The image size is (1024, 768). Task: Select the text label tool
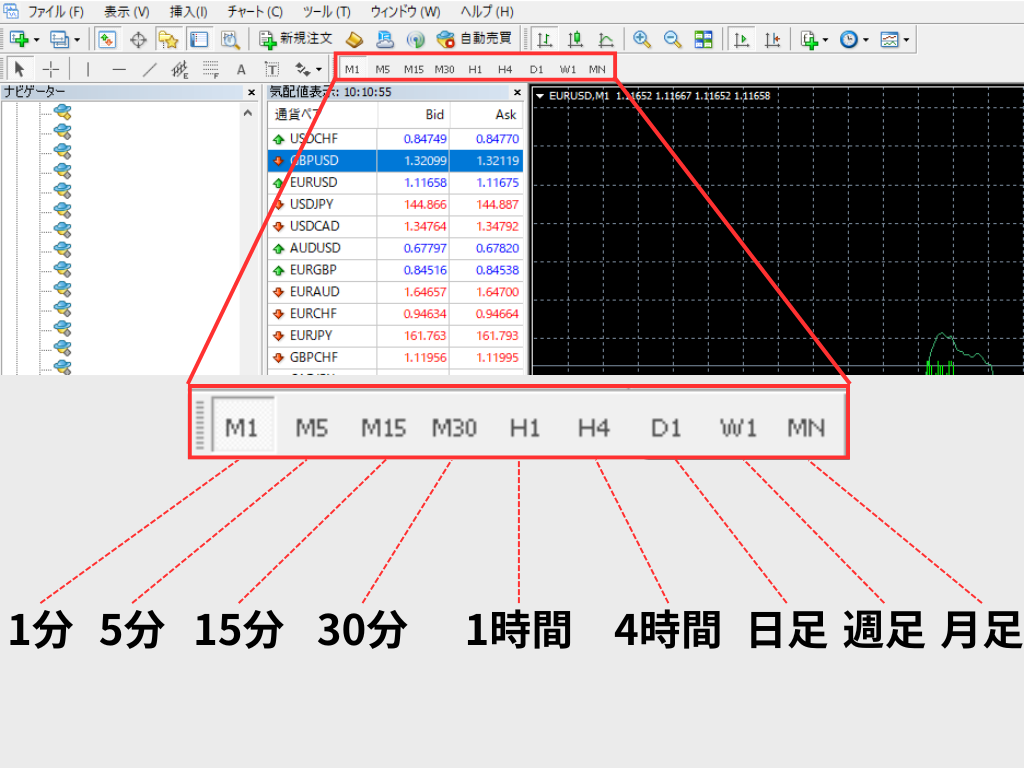tap(272, 69)
